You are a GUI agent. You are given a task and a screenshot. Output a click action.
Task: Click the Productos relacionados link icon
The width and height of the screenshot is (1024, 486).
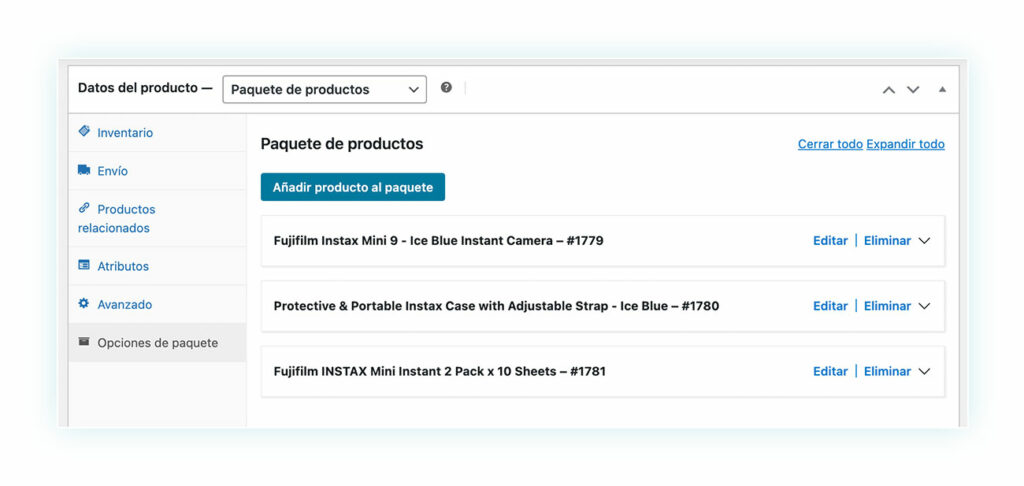(x=84, y=208)
